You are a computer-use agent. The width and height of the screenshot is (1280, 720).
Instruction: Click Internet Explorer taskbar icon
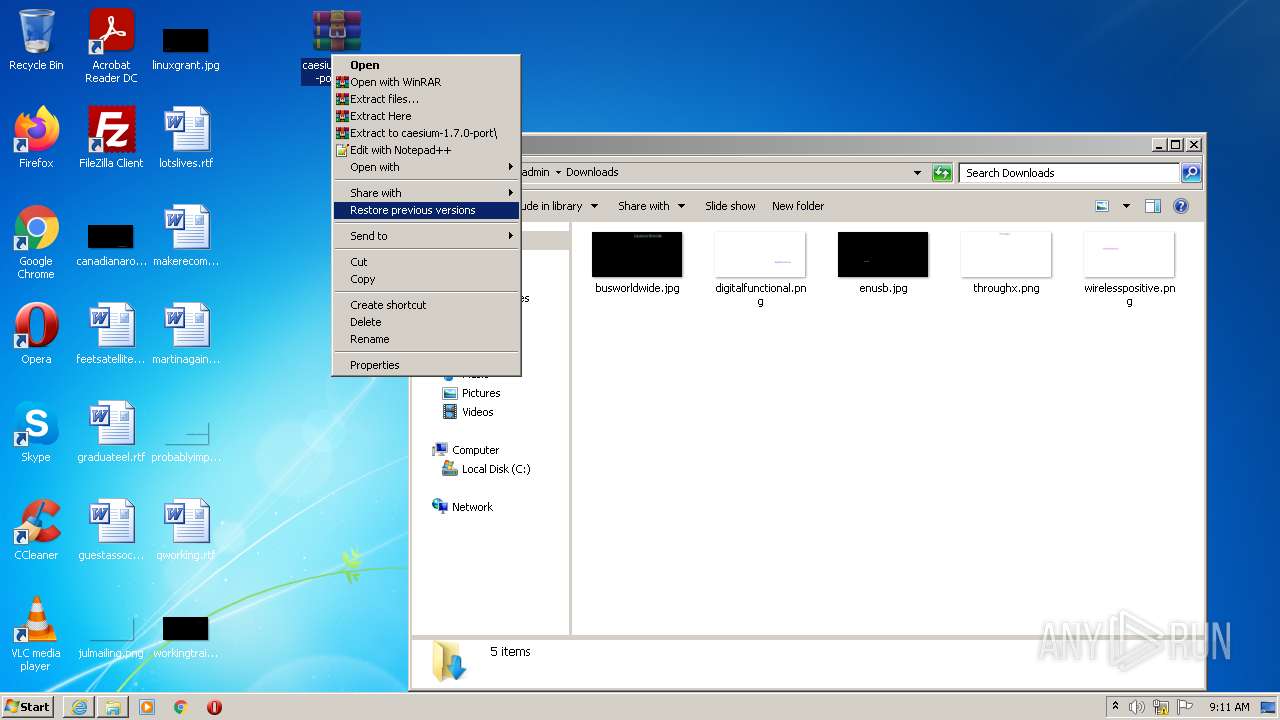coord(79,707)
